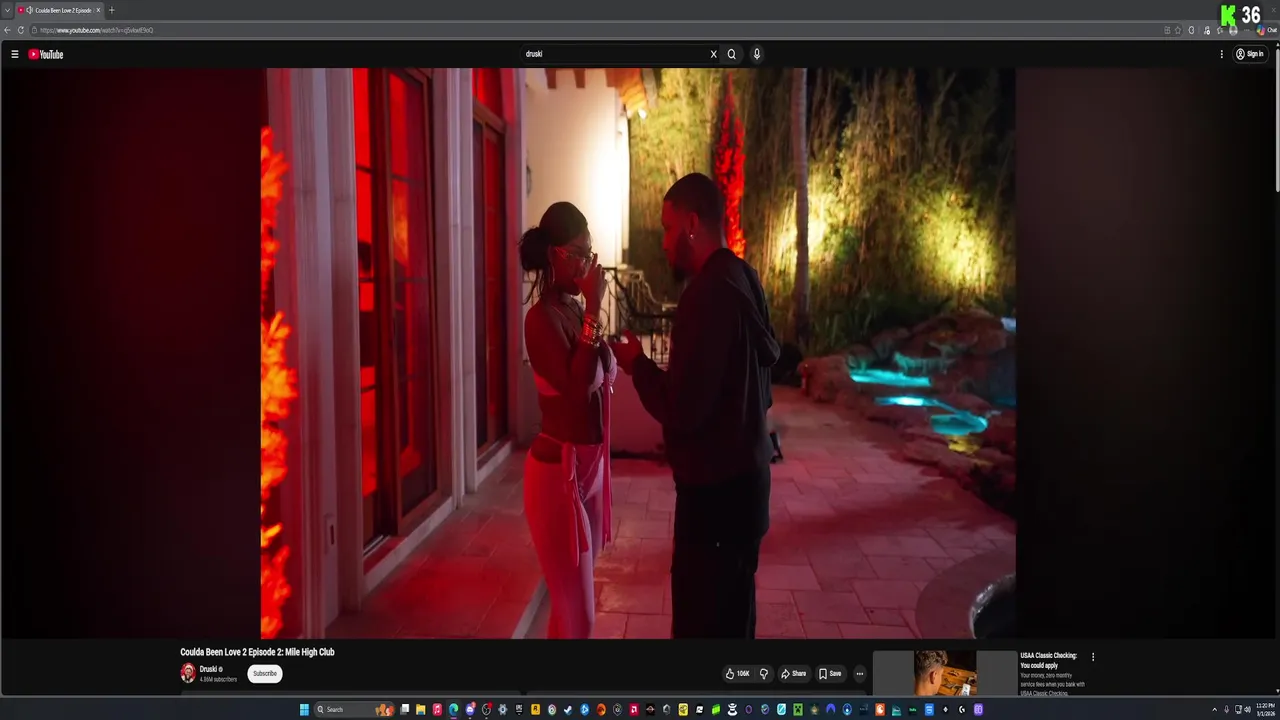Open Microsoft Edge from the taskbar
Image resolution: width=1280 pixels, height=720 pixels.
click(453, 710)
